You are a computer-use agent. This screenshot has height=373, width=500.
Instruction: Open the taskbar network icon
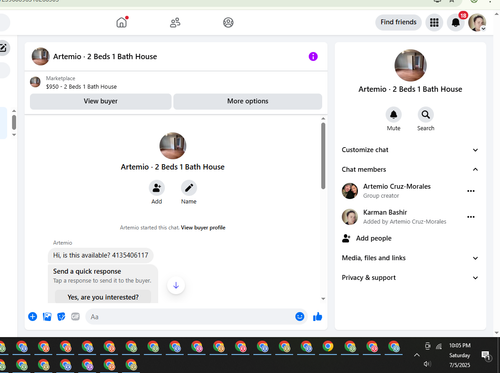[439, 347]
